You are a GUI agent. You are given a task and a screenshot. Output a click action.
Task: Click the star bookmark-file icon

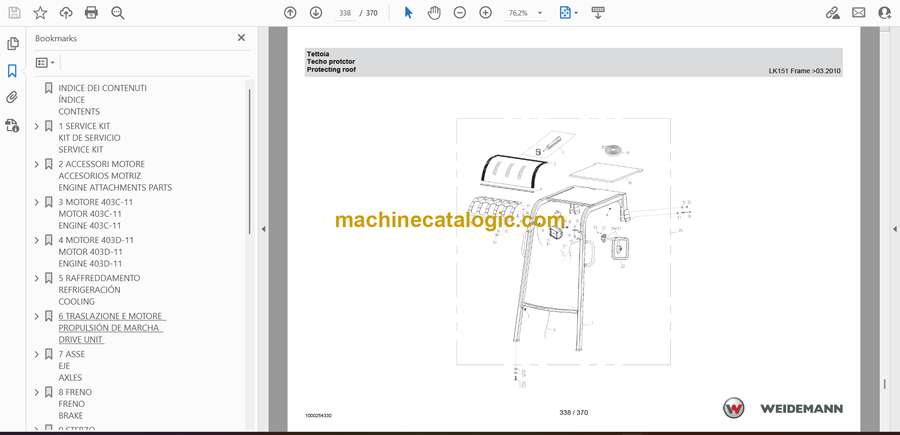tap(40, 13)
